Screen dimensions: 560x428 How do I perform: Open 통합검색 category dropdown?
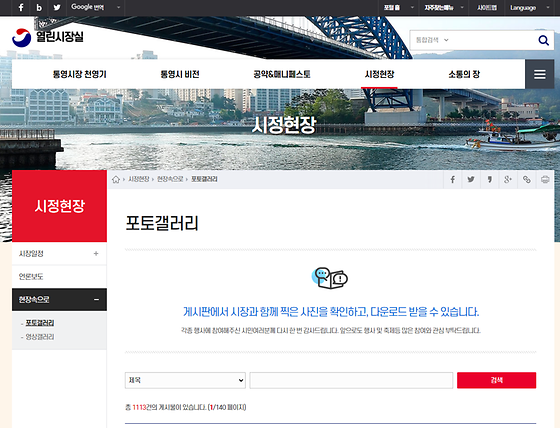point(432,40)
